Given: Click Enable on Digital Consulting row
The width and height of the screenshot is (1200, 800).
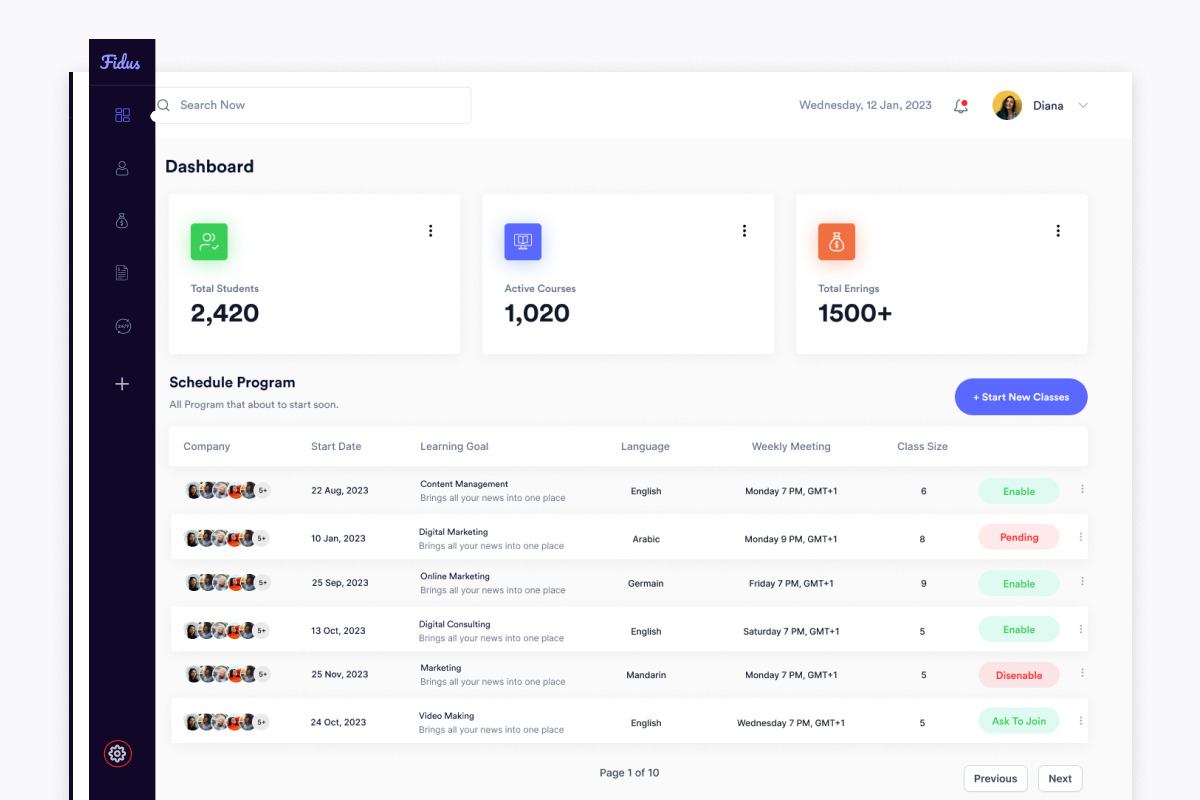Looking at the screenshot, I should point(1019,629).
